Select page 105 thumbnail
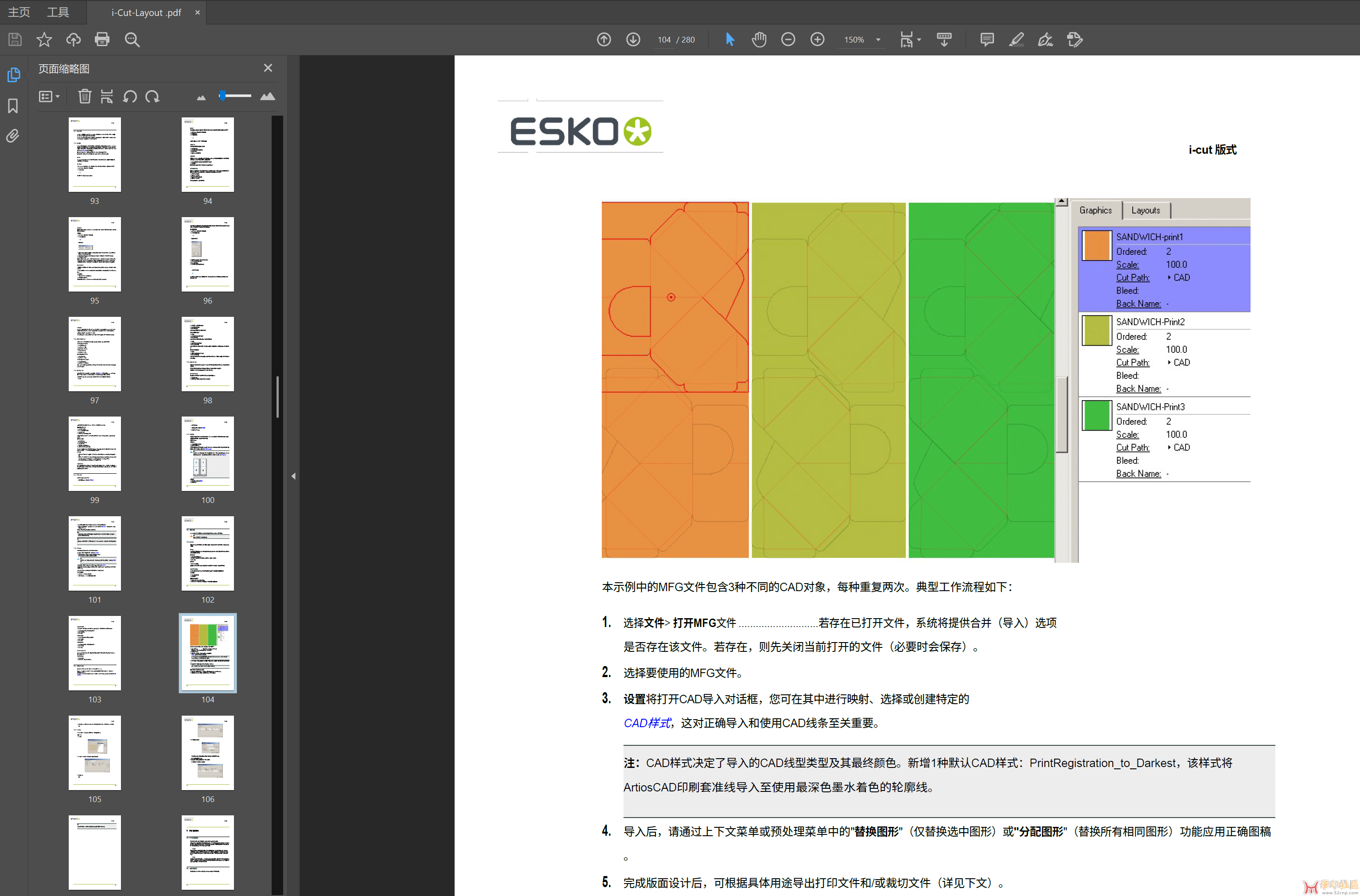 click(95, 752)
